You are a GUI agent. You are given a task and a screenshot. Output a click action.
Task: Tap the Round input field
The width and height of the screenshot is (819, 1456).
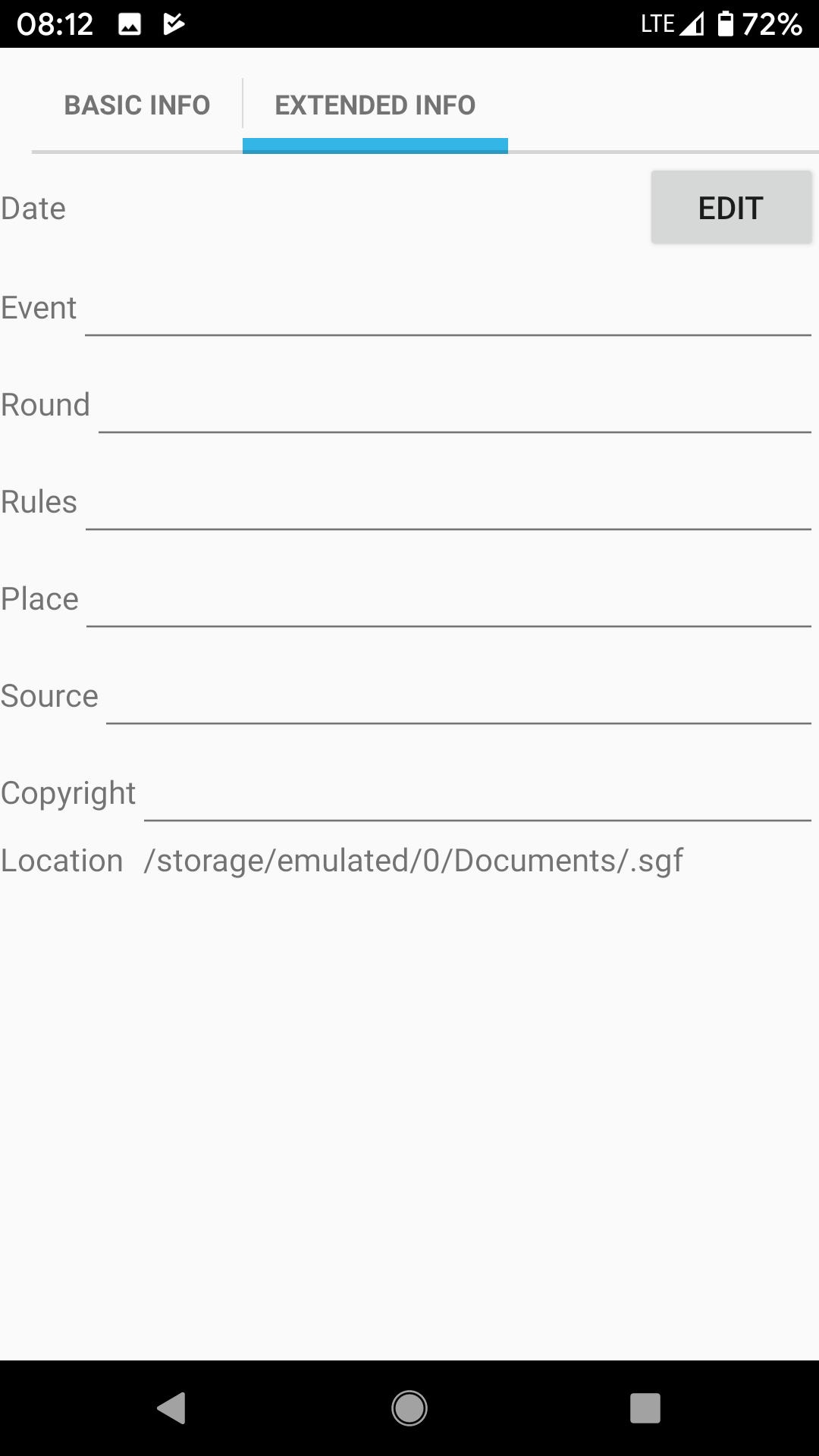tap(455, 406)
